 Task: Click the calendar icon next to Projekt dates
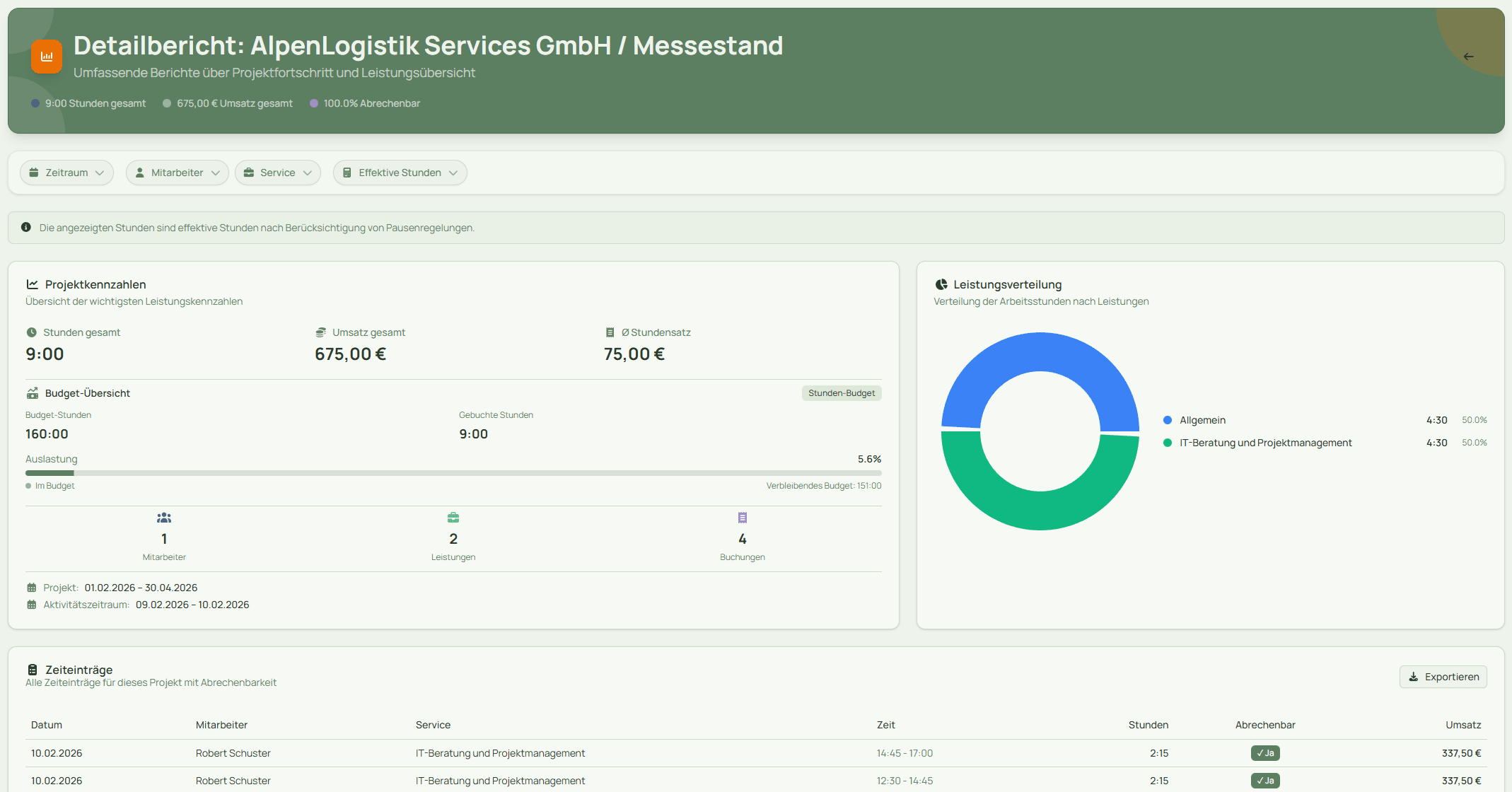pyautogui.click(x=32, y=588)
